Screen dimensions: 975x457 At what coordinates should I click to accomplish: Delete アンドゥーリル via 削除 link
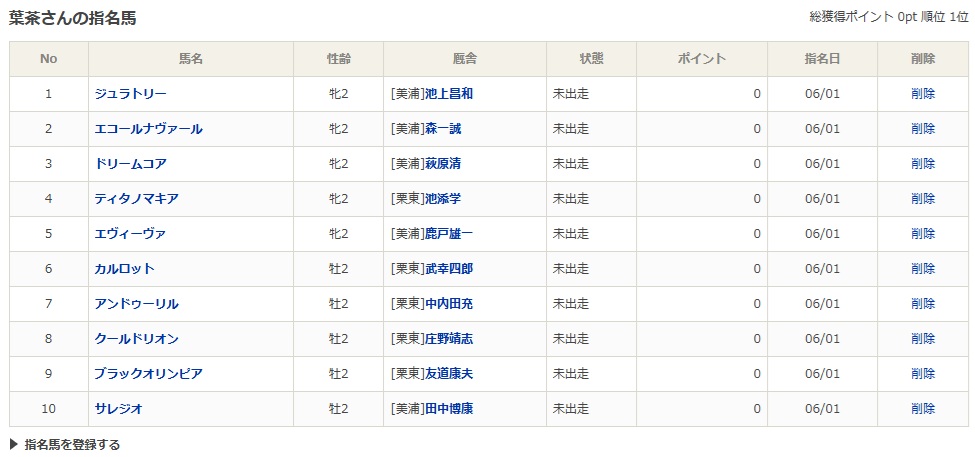923,304
